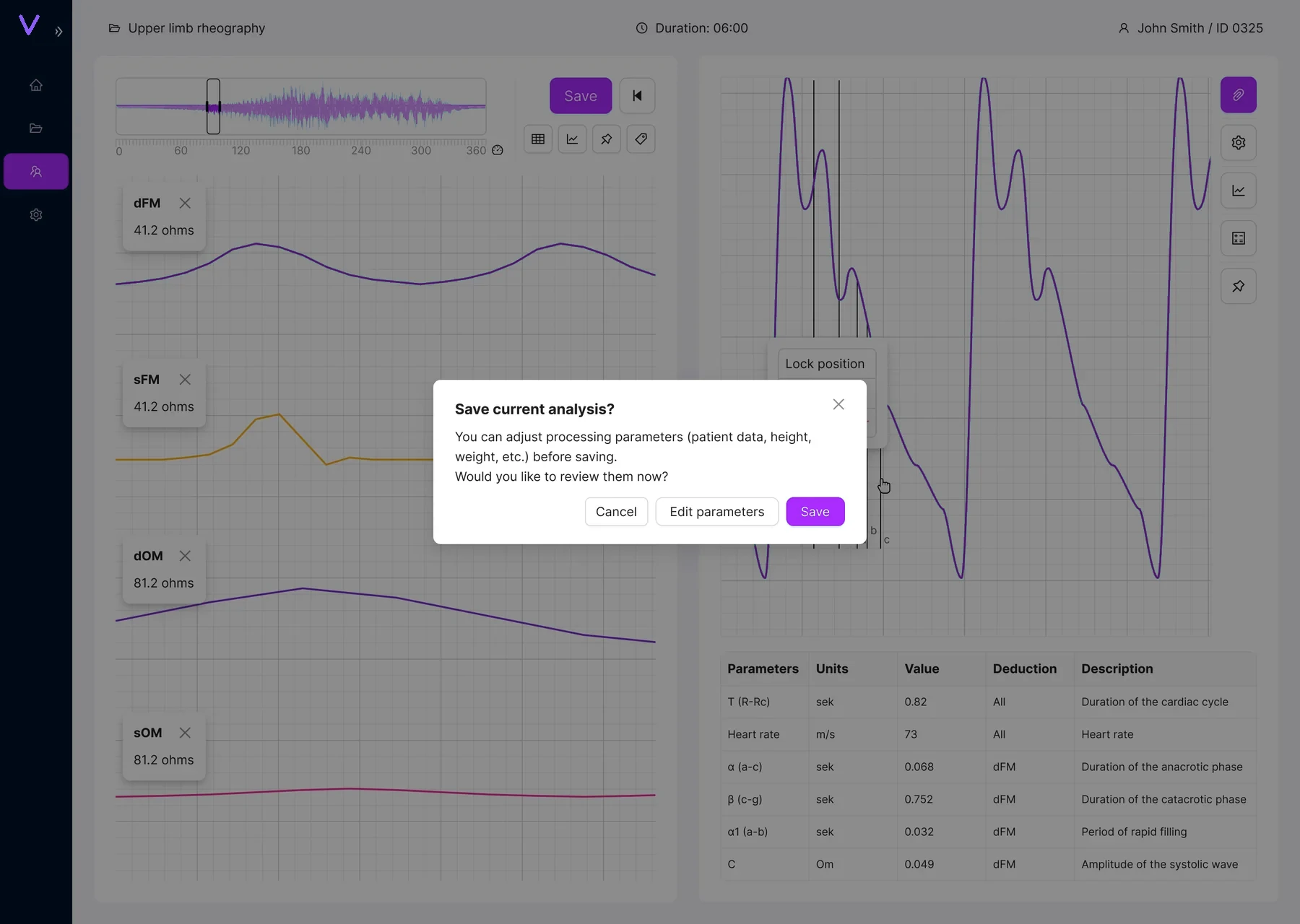
Task: Click the sOM 81.2 ohms value
Action: coord(164,759)
